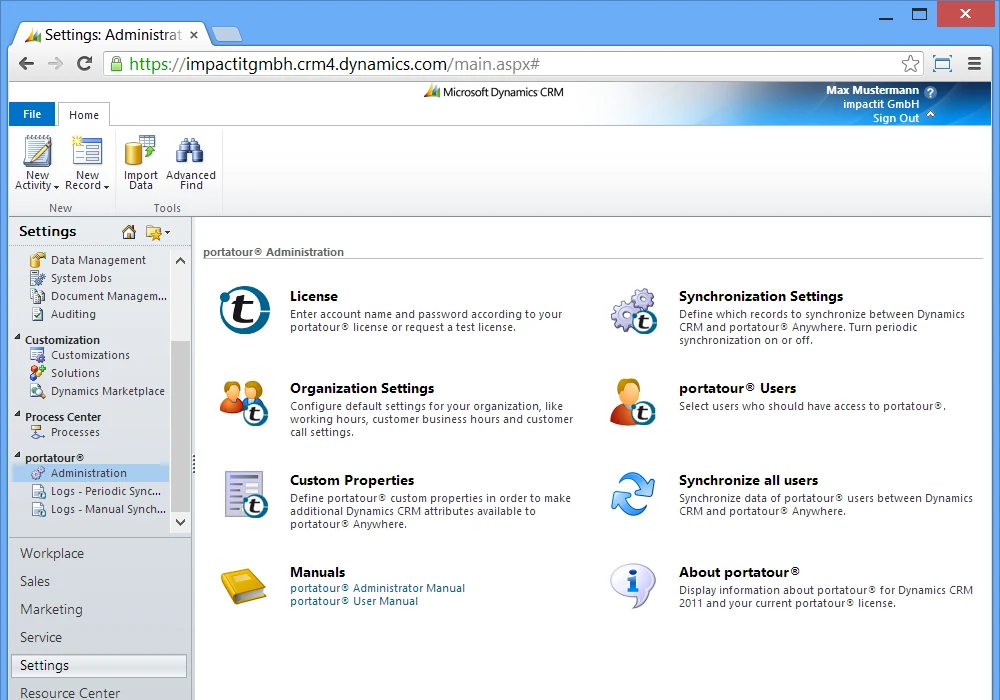Viewport: 1000px width, 700px height.
Task: Open Solutions in sidebar
Action: point(75,373)
